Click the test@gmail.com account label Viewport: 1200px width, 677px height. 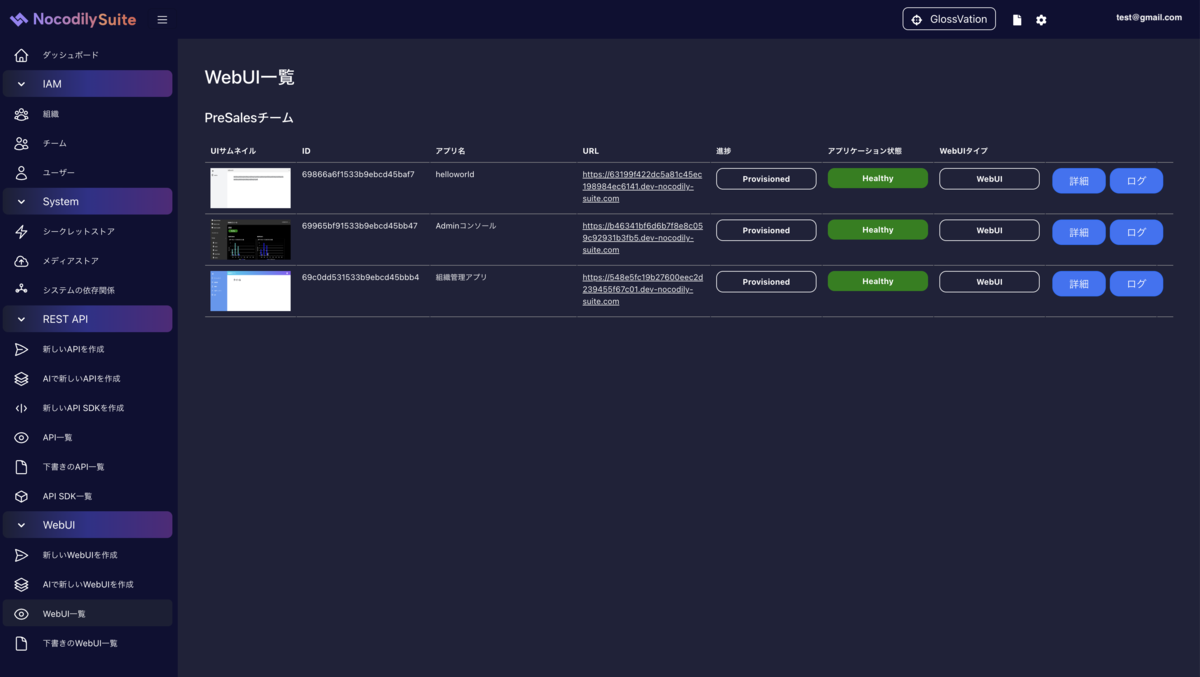1149,17
